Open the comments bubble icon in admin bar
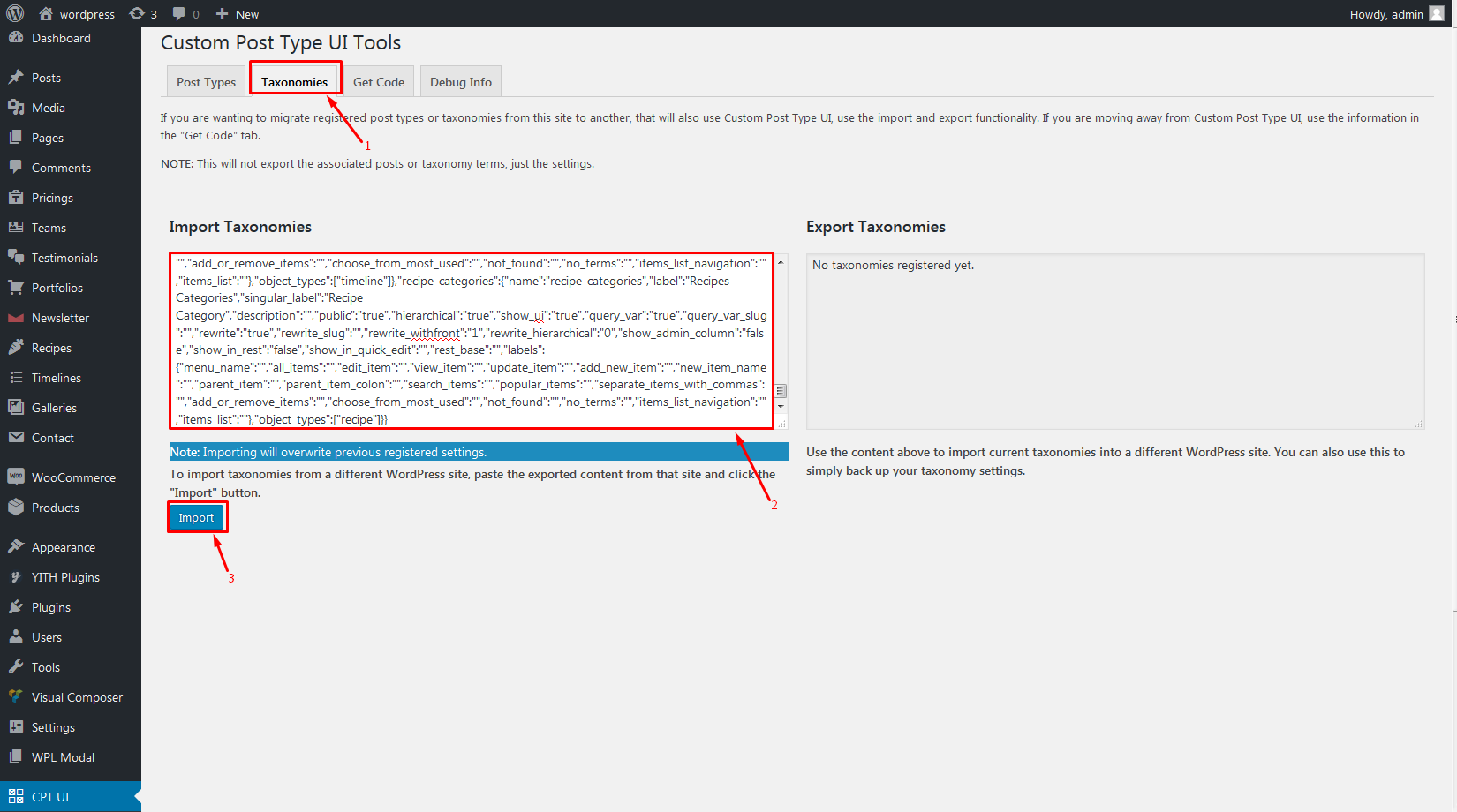1457x812 pixels. 179,13
